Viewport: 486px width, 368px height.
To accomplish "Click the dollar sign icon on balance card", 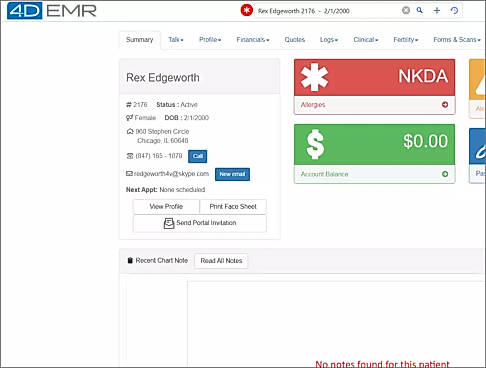I will coord(315,144).
